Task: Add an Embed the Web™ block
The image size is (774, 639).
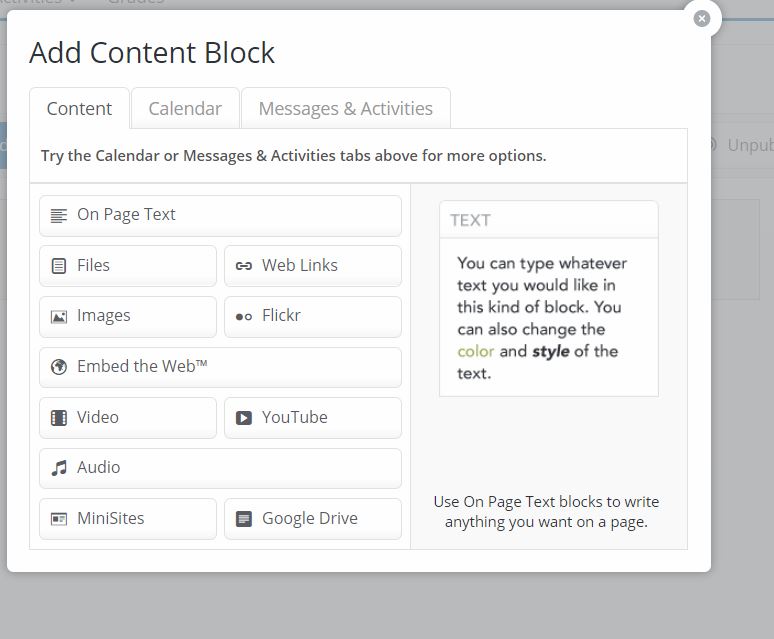Action: coord(220,367)
